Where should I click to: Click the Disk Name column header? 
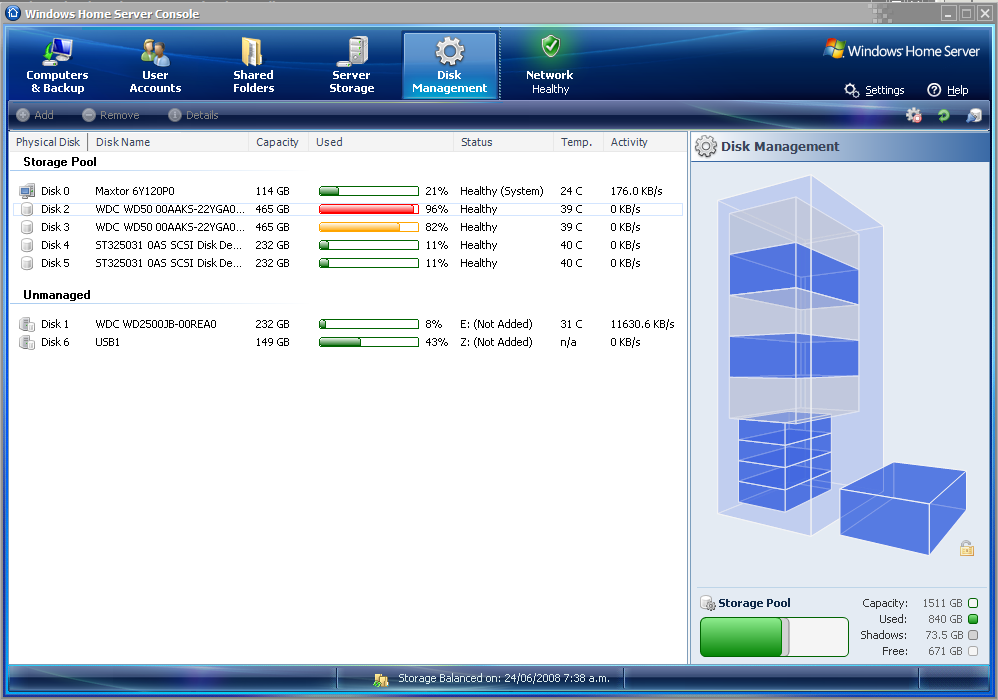(x=123, y=142)
